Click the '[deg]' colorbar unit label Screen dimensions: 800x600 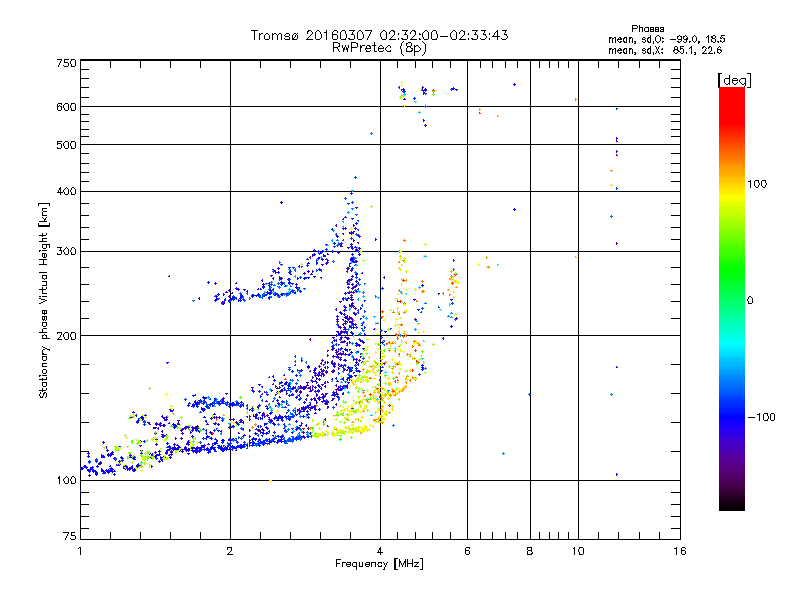(734, 80)
